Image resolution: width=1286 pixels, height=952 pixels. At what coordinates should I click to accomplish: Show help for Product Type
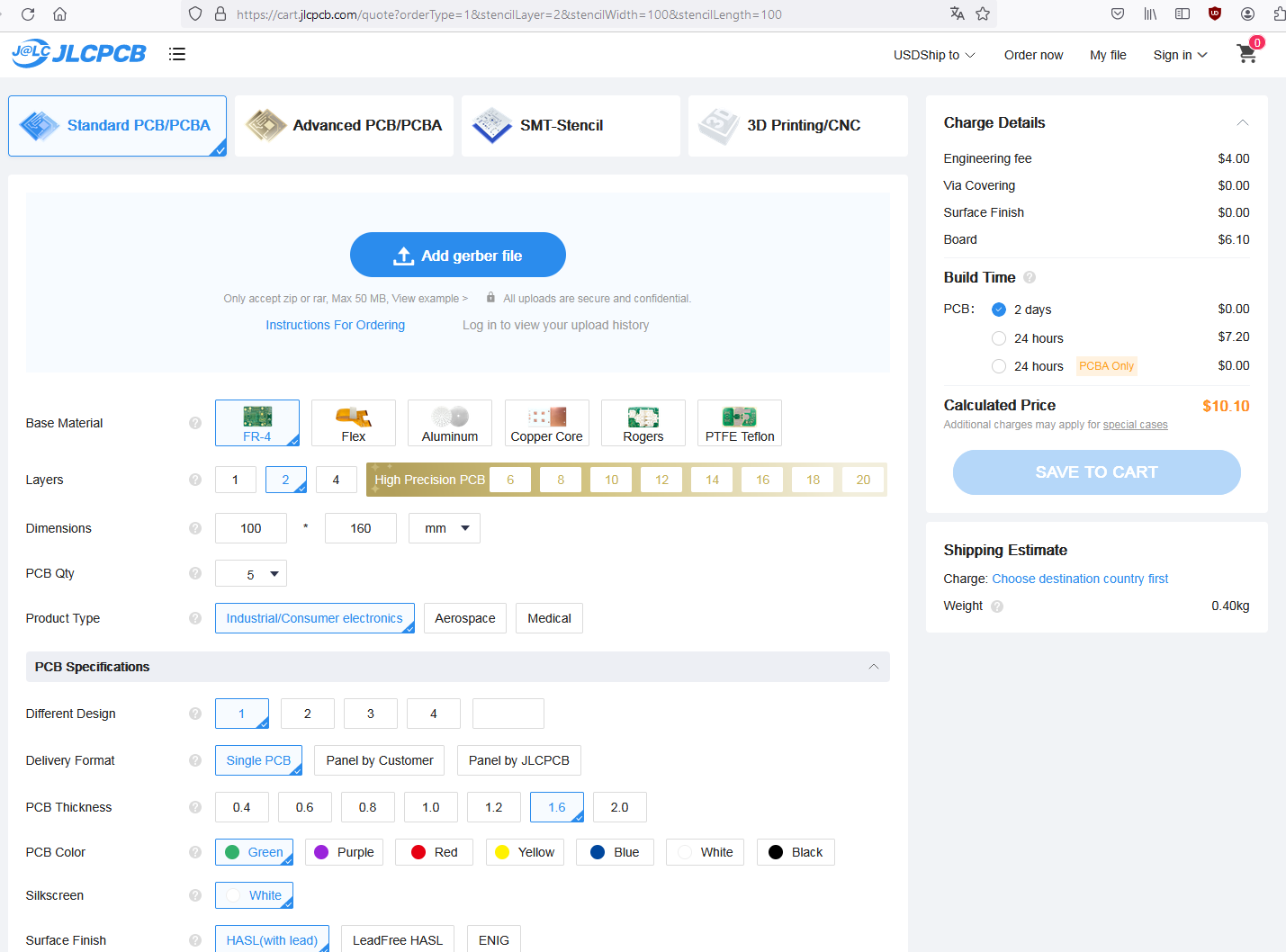195,618
